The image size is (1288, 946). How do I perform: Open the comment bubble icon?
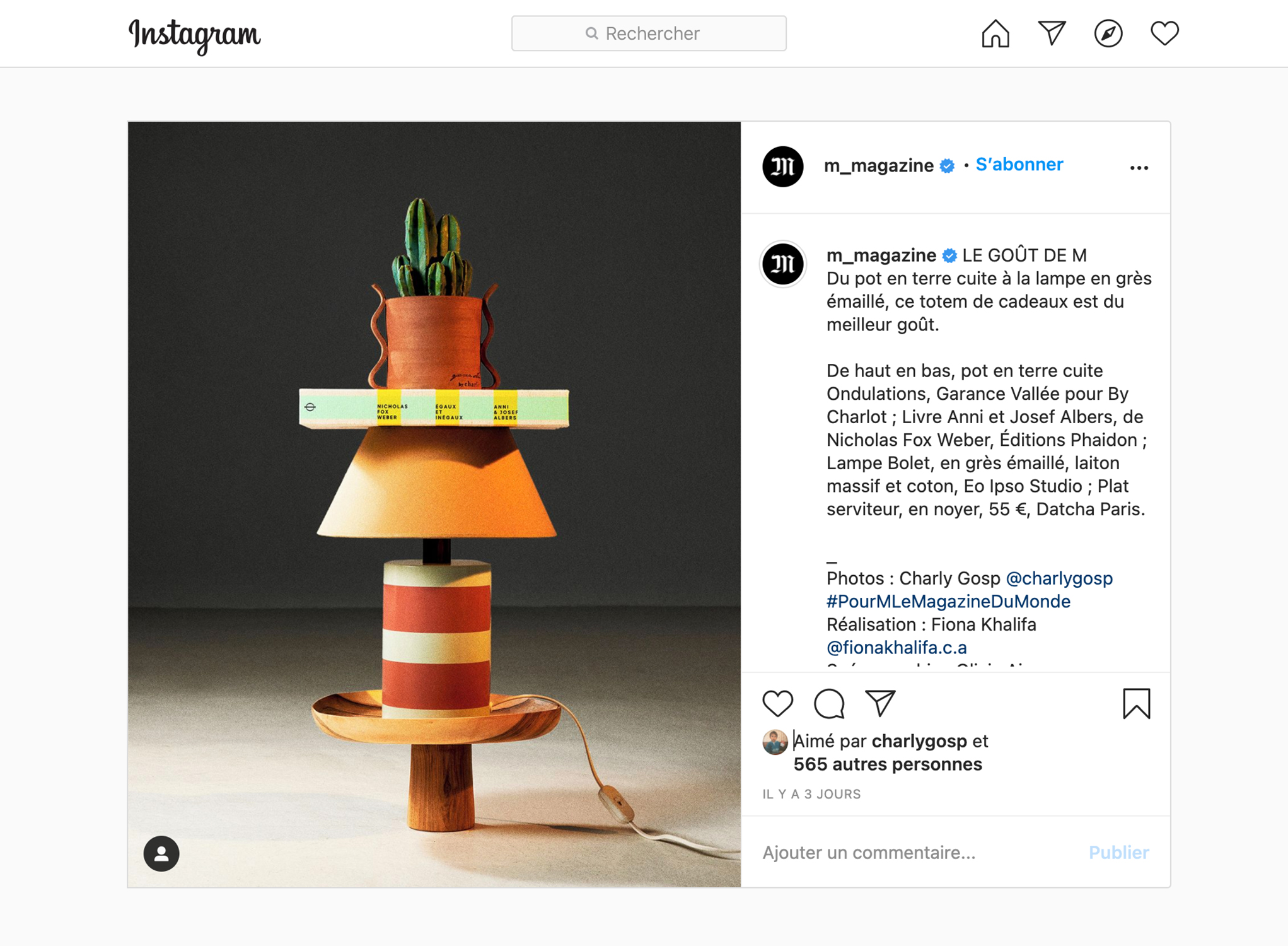point(829,703)
